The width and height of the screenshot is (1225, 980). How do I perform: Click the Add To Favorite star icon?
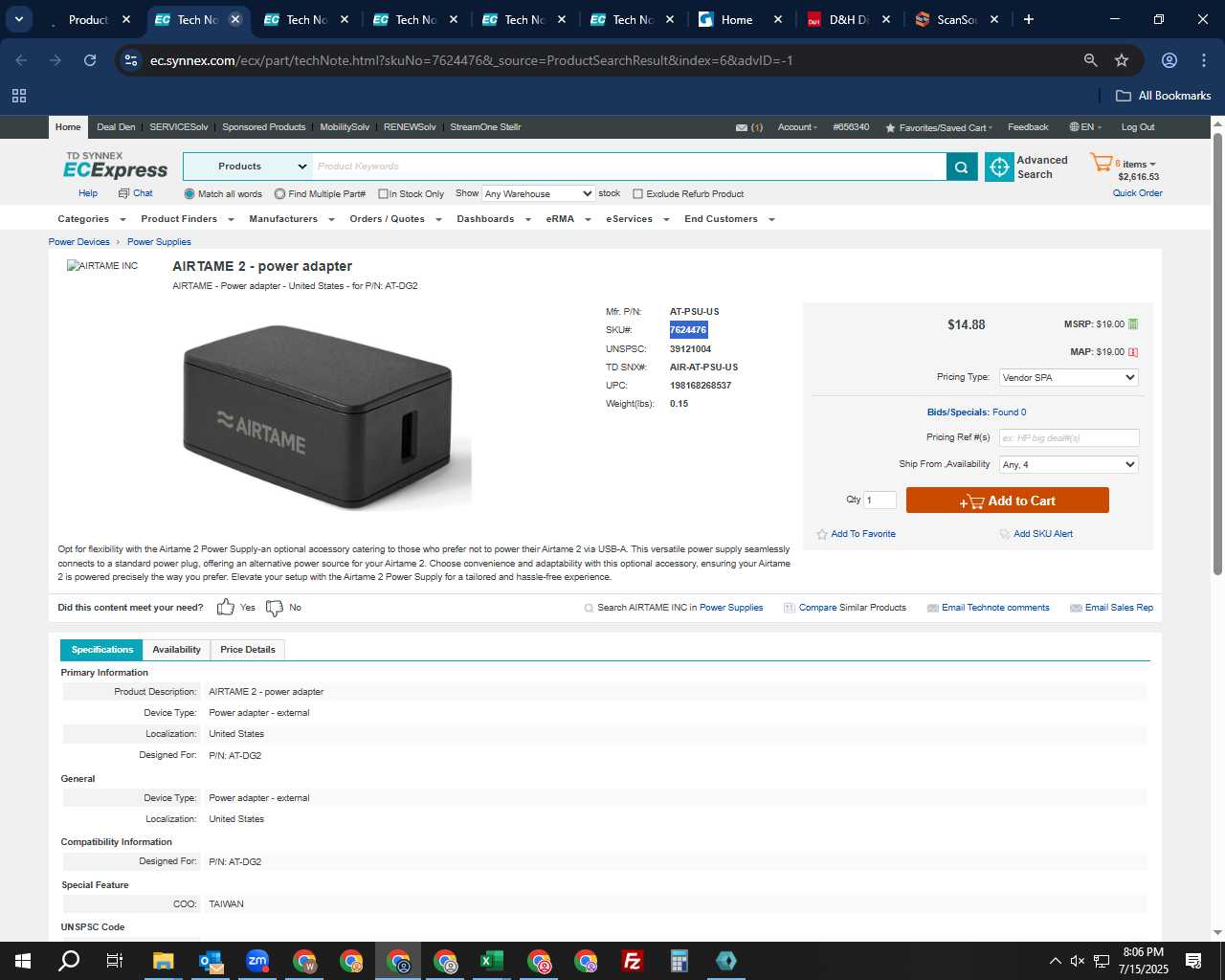[822, 534]
